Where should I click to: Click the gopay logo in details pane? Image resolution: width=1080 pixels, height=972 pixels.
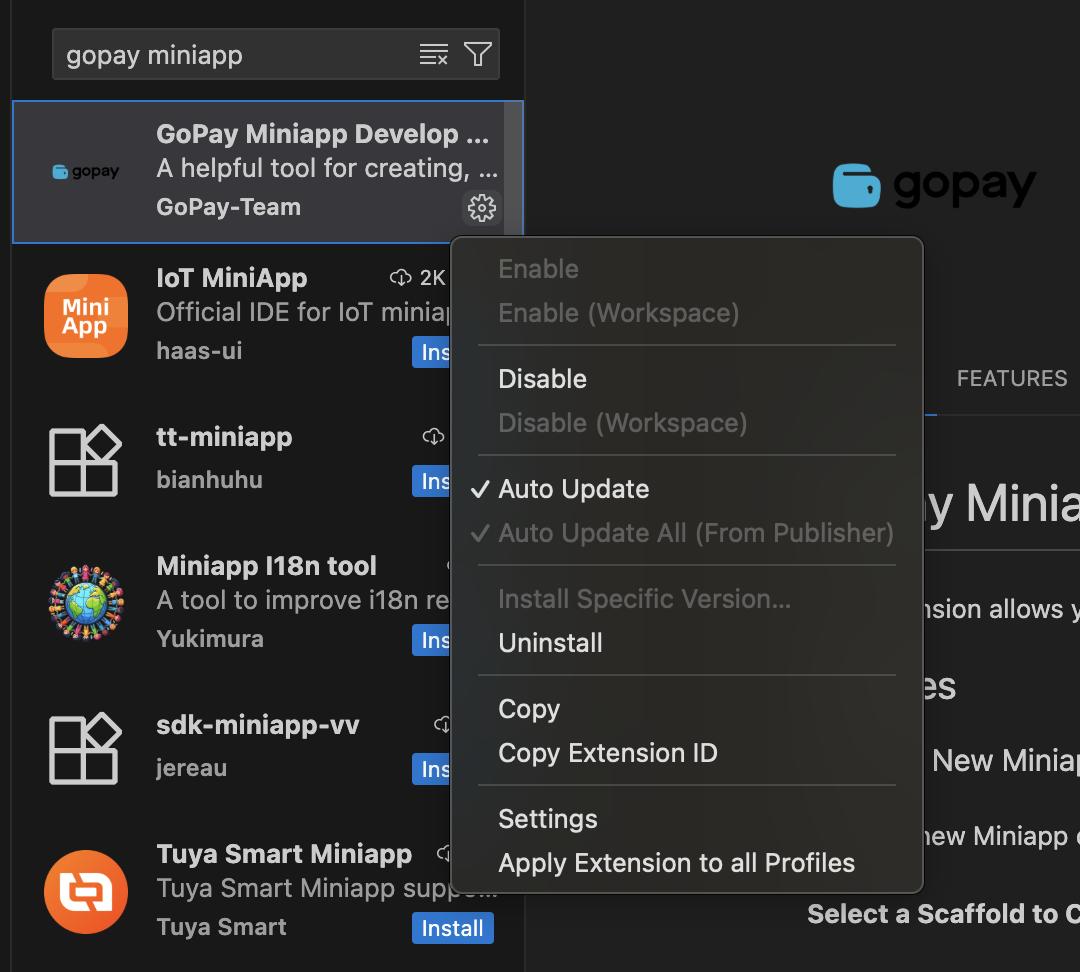[x=934, y=185]
